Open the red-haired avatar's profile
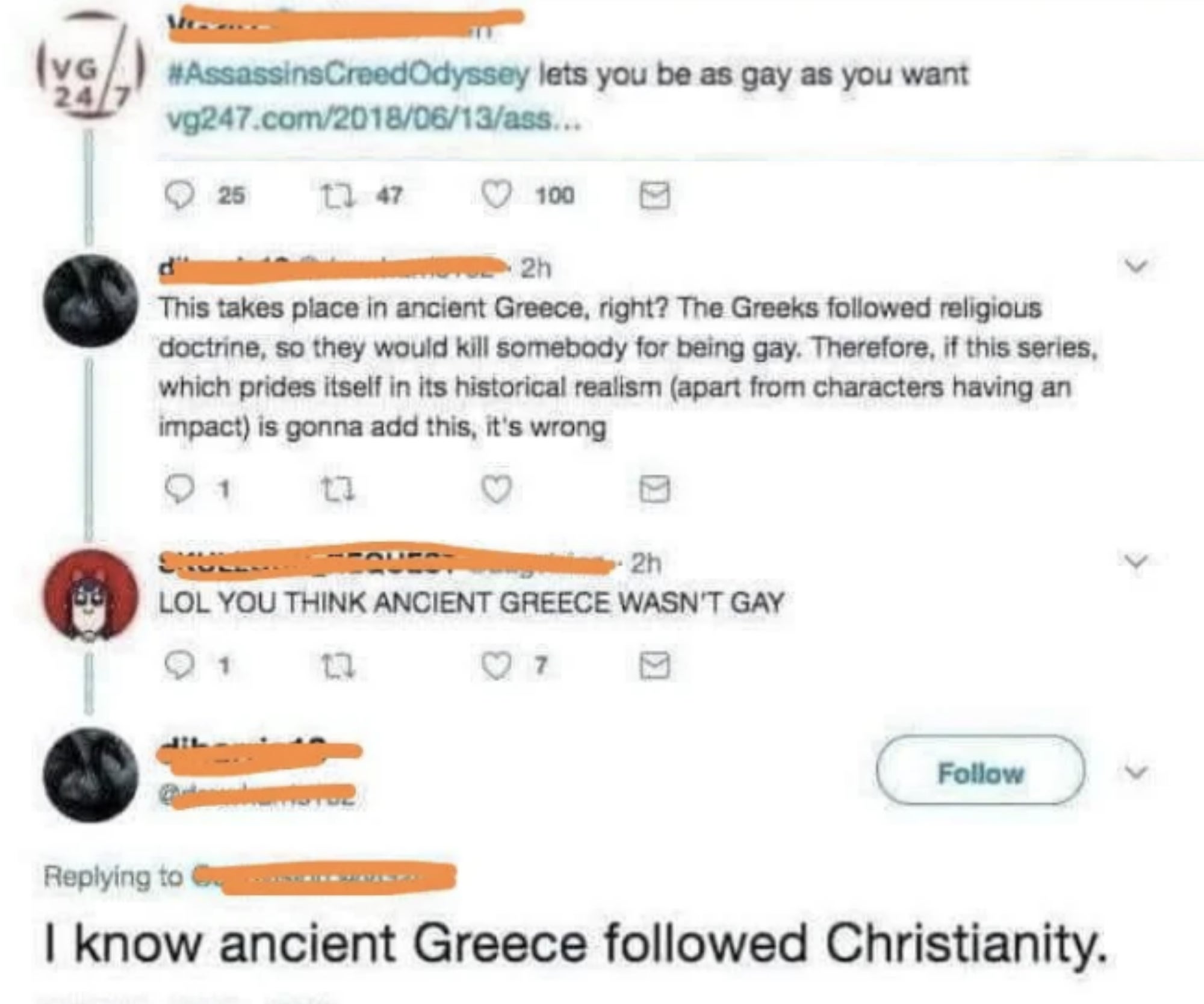Image resolution: width=1204 pixels, height=1004 pixels. tap(91, 595)
